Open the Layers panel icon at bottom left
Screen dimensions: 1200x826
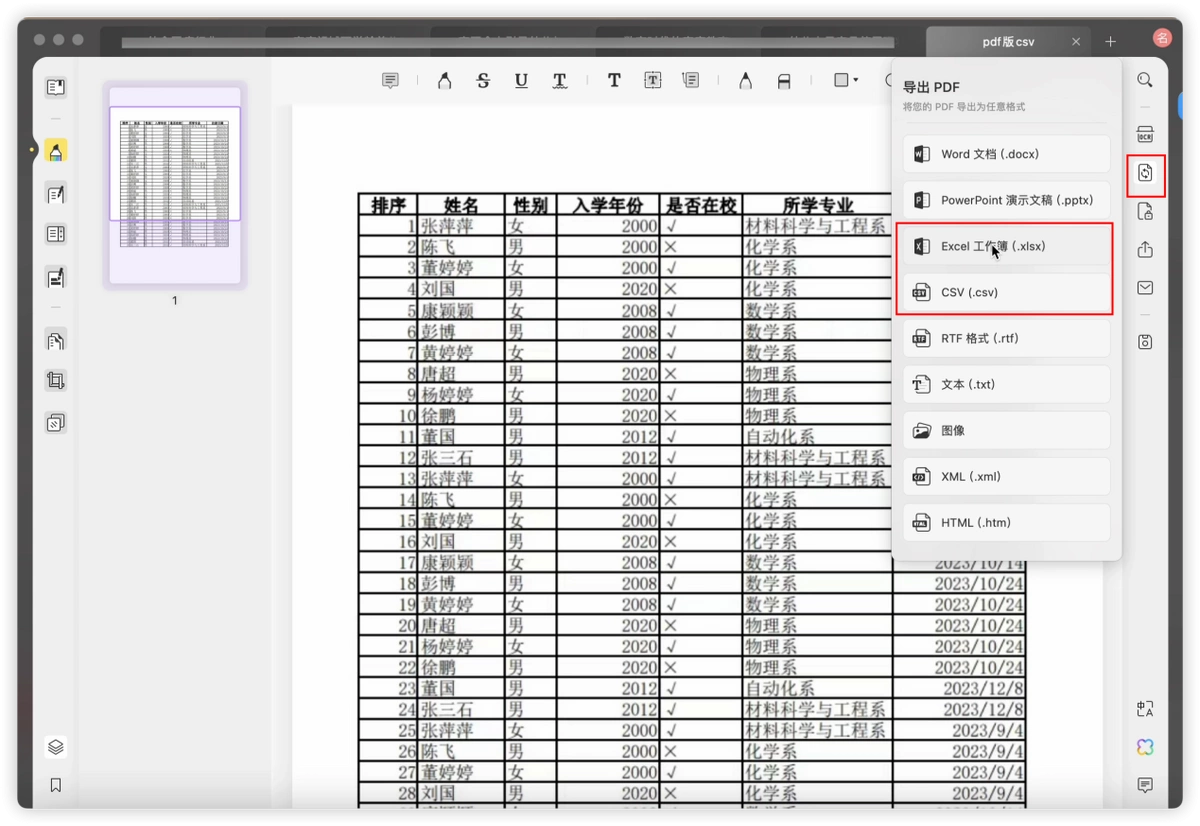click(56, 747)
